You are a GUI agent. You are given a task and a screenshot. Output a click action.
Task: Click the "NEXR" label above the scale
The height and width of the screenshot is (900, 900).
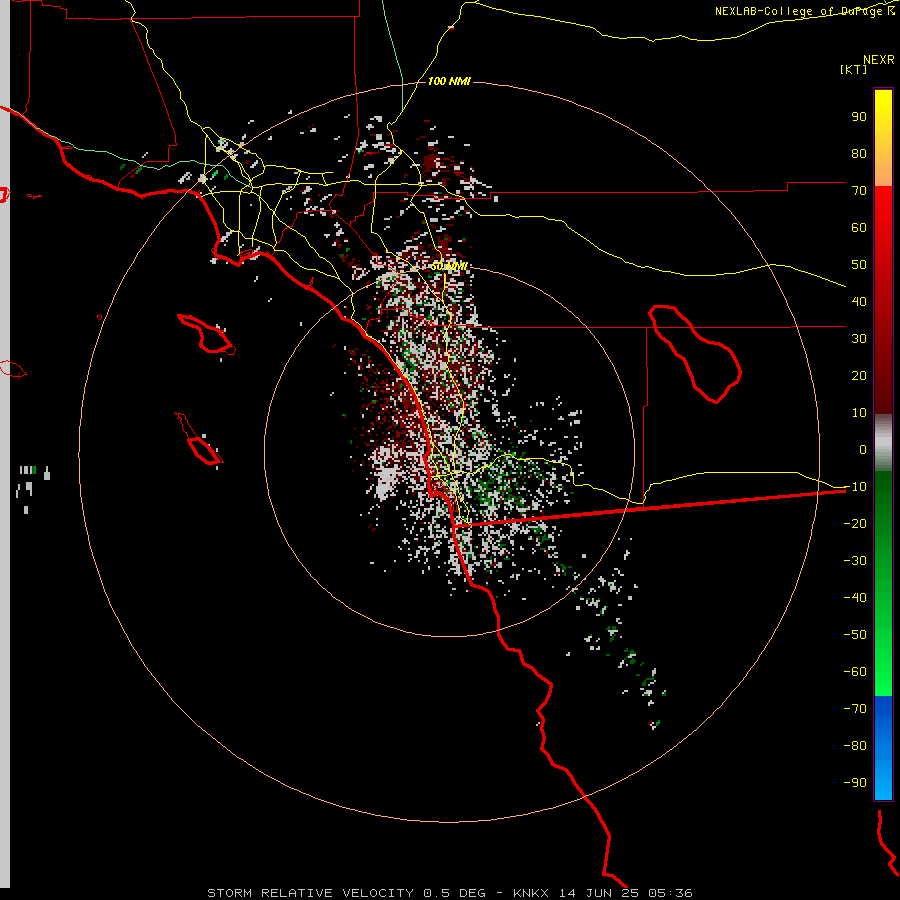pyautogui.click(x=879, y=60)
